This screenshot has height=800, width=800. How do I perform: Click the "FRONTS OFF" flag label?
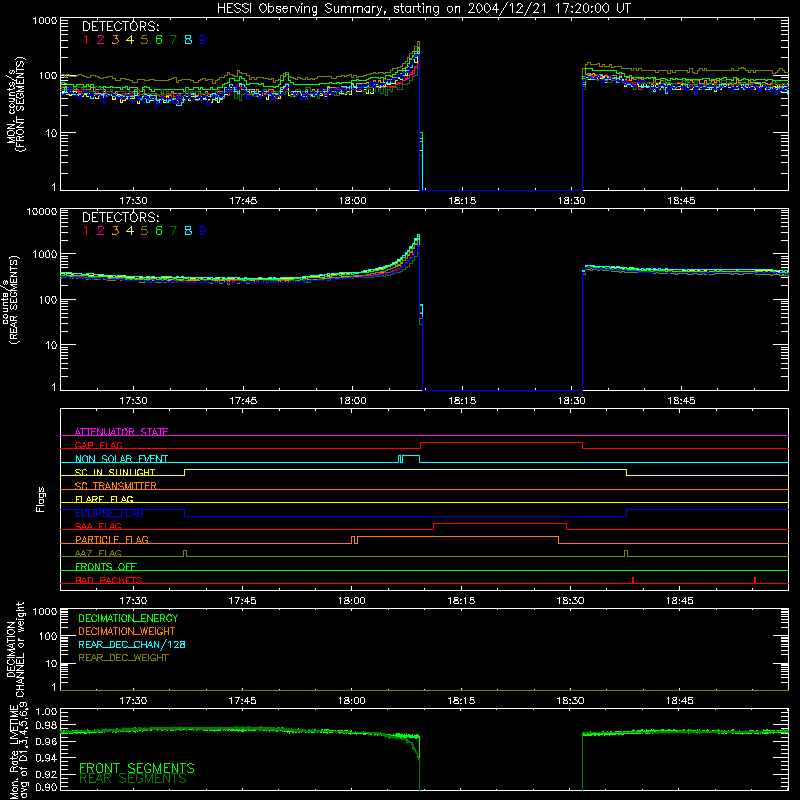pos(106,567)
